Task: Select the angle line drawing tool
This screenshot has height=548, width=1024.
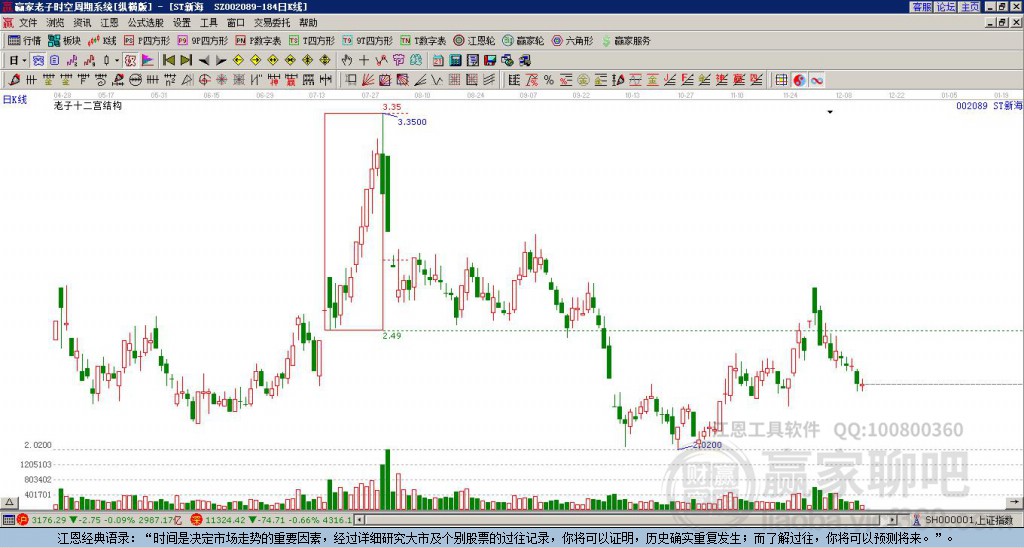Action: click(420, 80)
